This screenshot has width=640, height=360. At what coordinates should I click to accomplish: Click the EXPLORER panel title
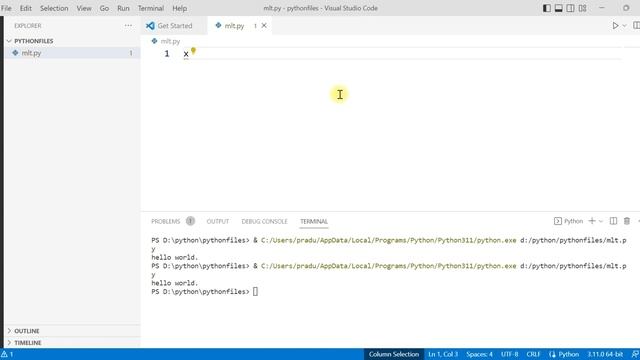pos(28,26)
